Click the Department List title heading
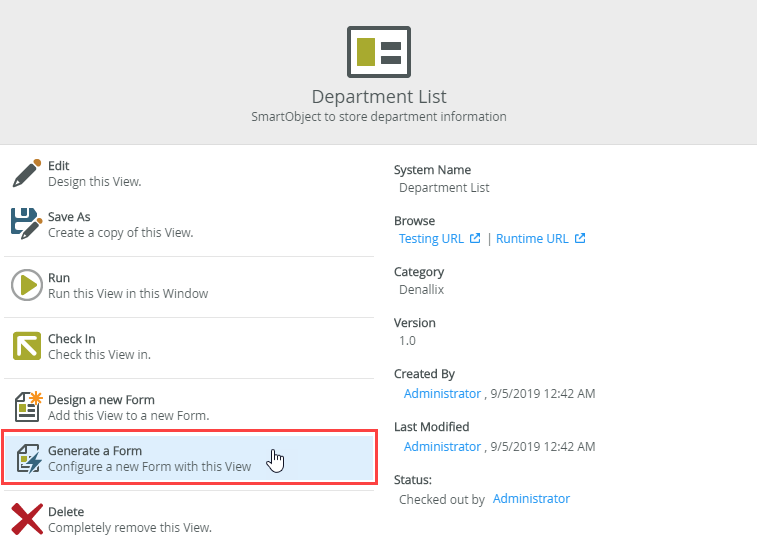 [378, 97]
